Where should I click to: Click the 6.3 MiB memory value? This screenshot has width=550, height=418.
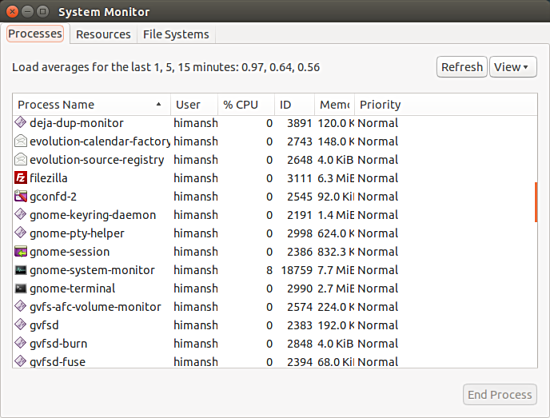coord(336,178)
